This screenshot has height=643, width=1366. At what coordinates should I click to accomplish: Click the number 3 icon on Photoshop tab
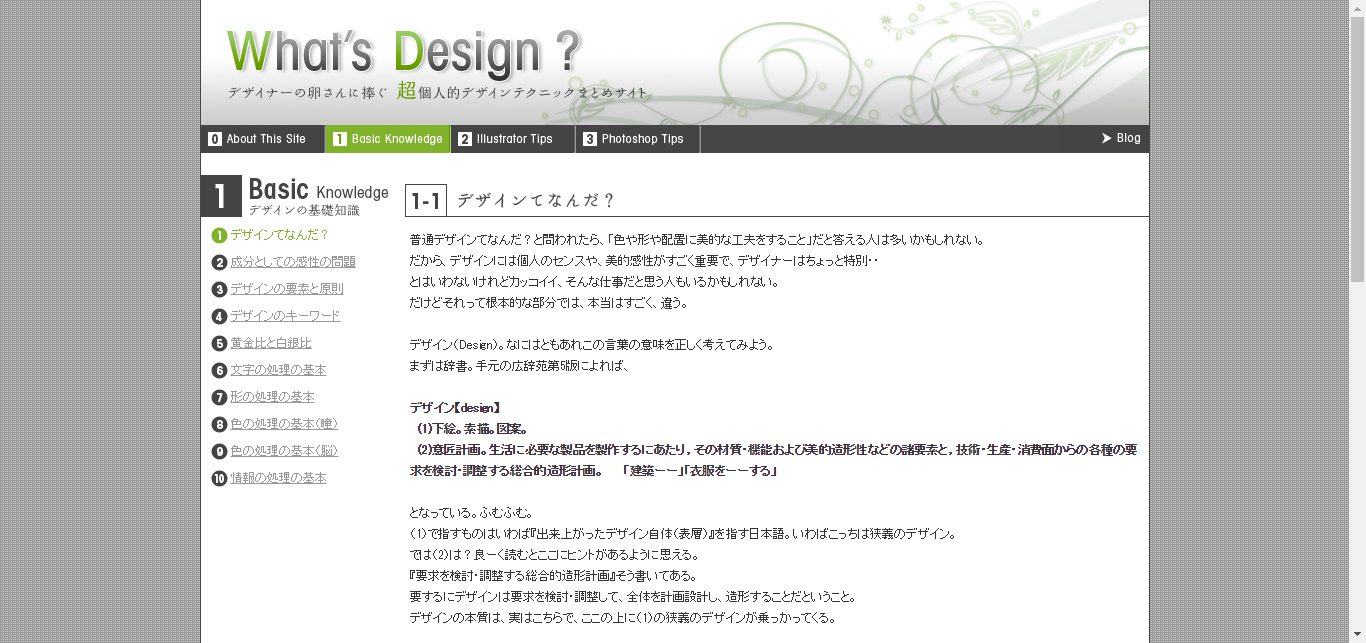[590, 139]
